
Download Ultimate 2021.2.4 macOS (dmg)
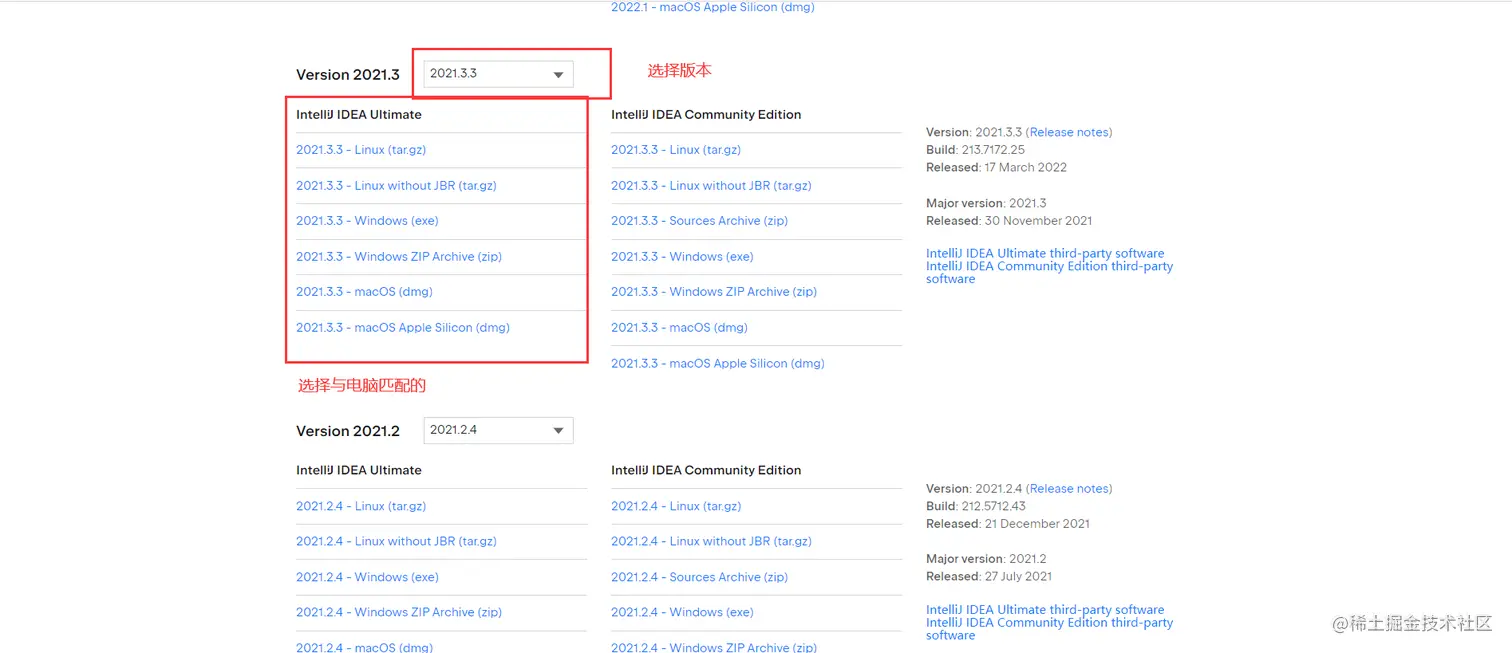point(364,647)
